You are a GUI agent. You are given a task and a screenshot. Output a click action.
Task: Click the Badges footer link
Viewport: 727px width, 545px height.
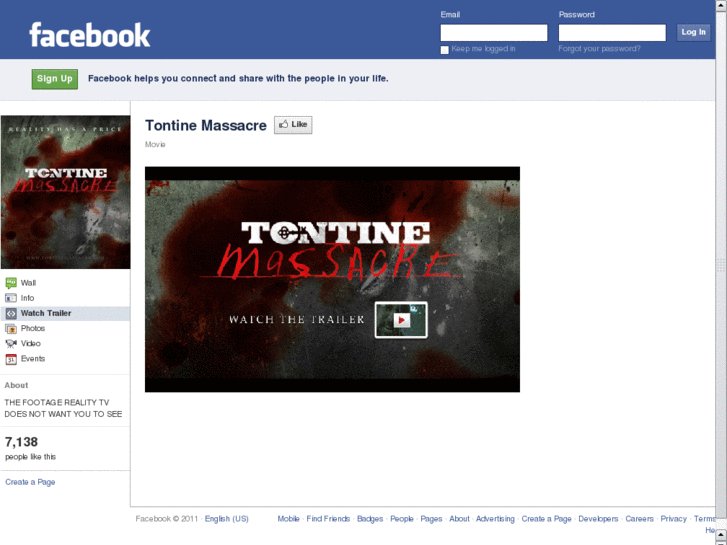click(x=370, y=519)
